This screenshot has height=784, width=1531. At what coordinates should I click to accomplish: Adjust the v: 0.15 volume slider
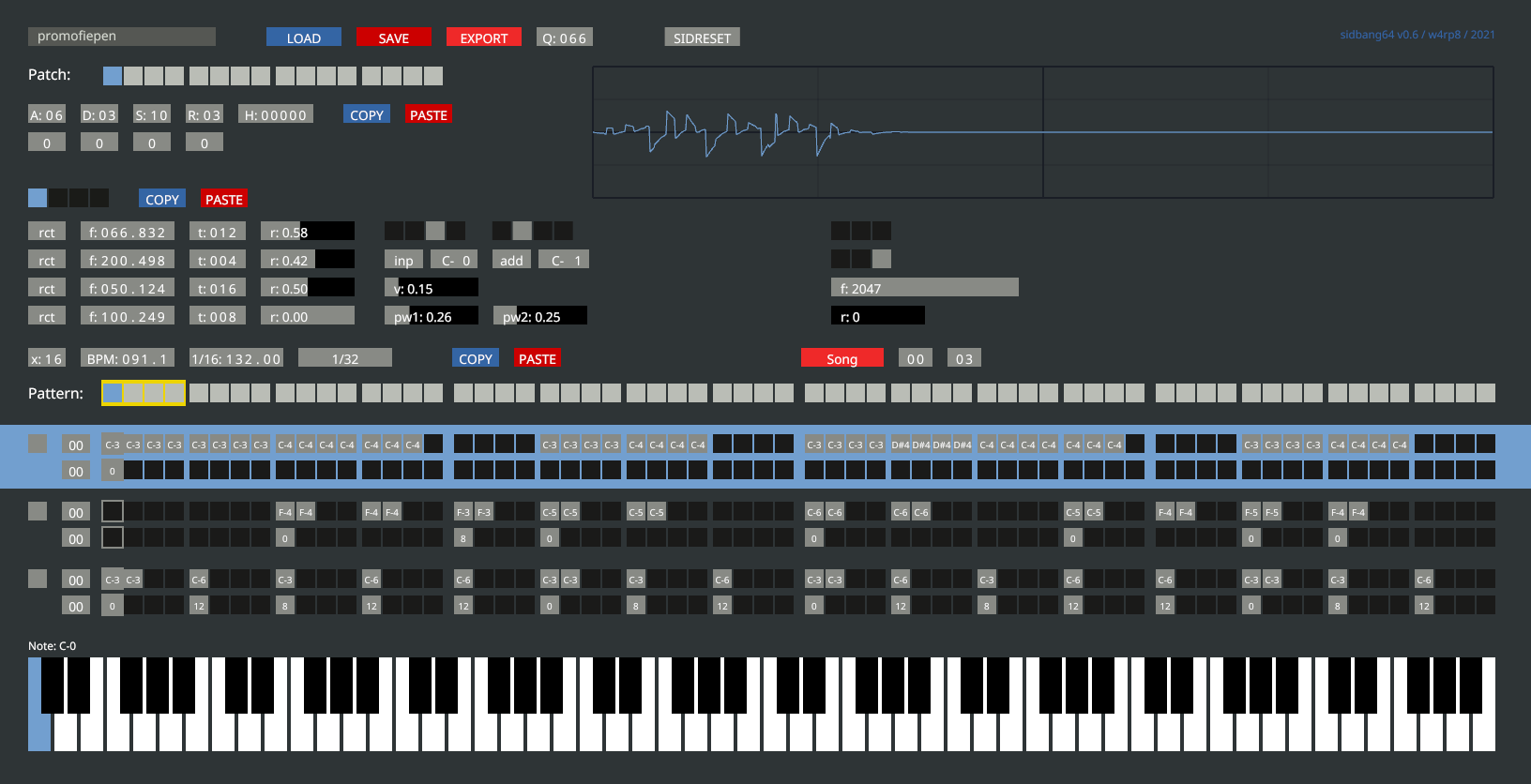click(x=432, y=288)
